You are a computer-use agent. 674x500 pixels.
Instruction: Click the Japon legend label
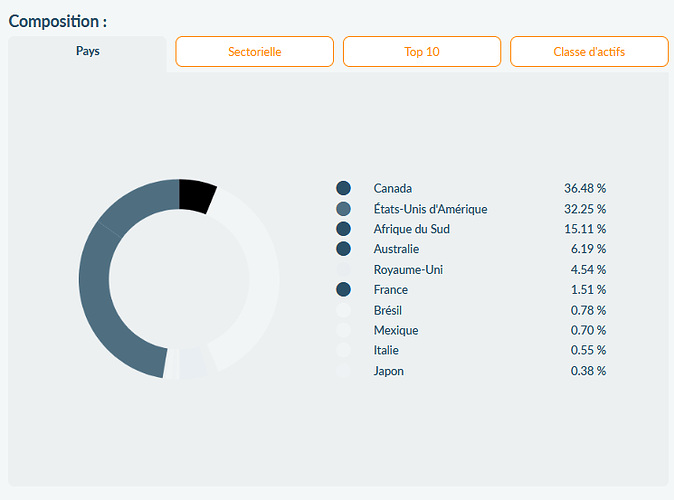click(x=390, y=371)
